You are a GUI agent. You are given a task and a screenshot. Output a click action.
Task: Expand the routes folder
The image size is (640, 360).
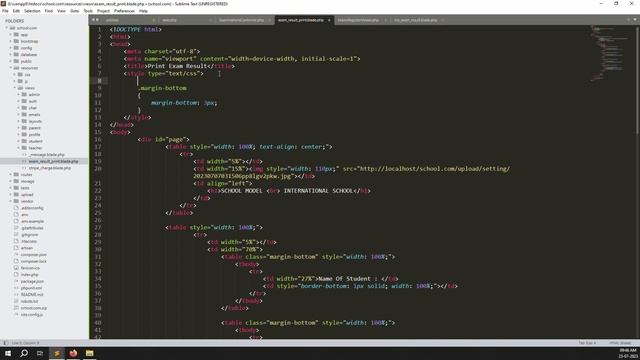[11, 175]
